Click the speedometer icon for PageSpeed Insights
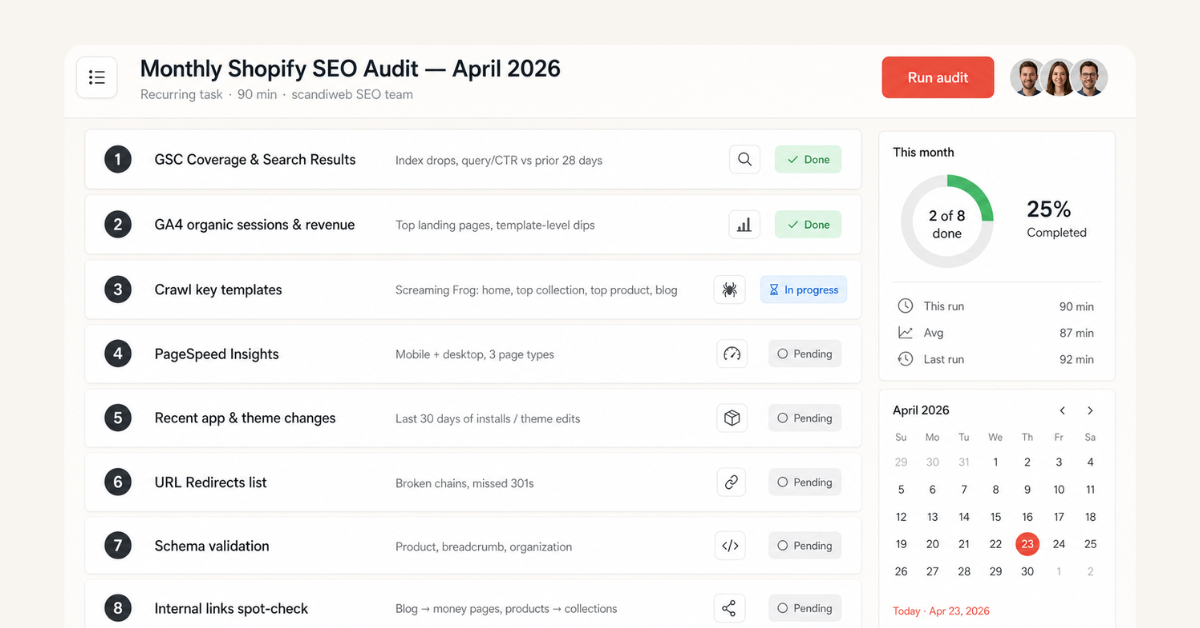 coord(731,353)
